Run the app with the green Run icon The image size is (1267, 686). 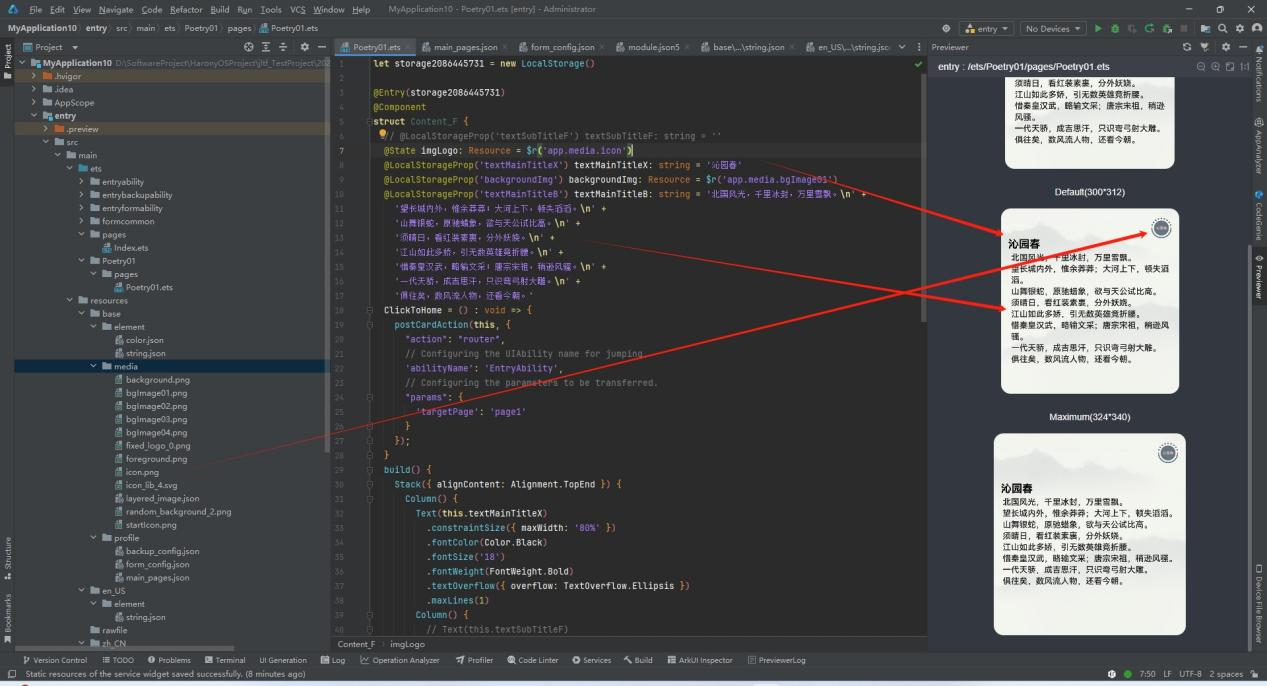point(1098,27)
